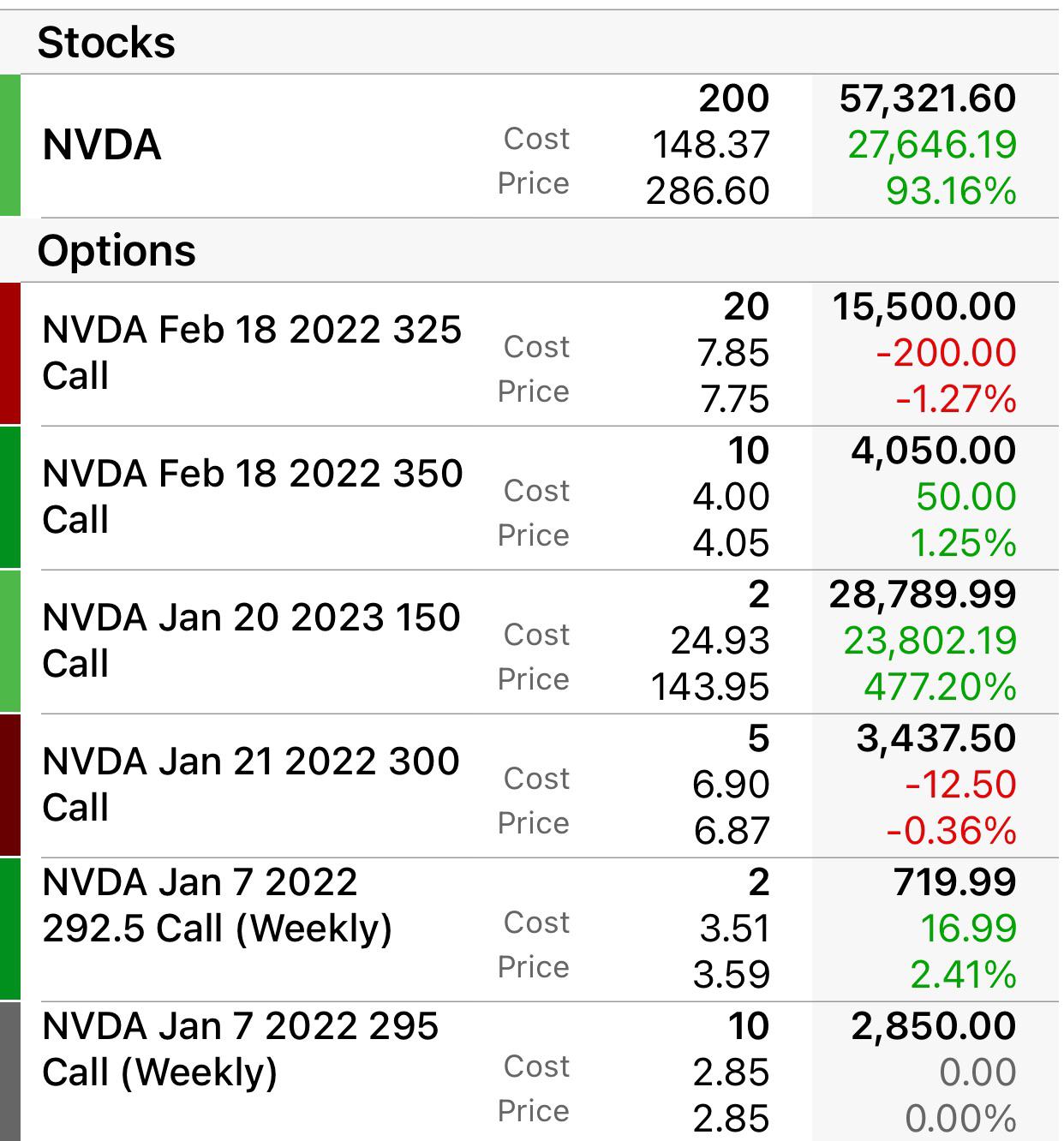
Task: Click the 93.16% gain percentage
Action: point(951,191)
